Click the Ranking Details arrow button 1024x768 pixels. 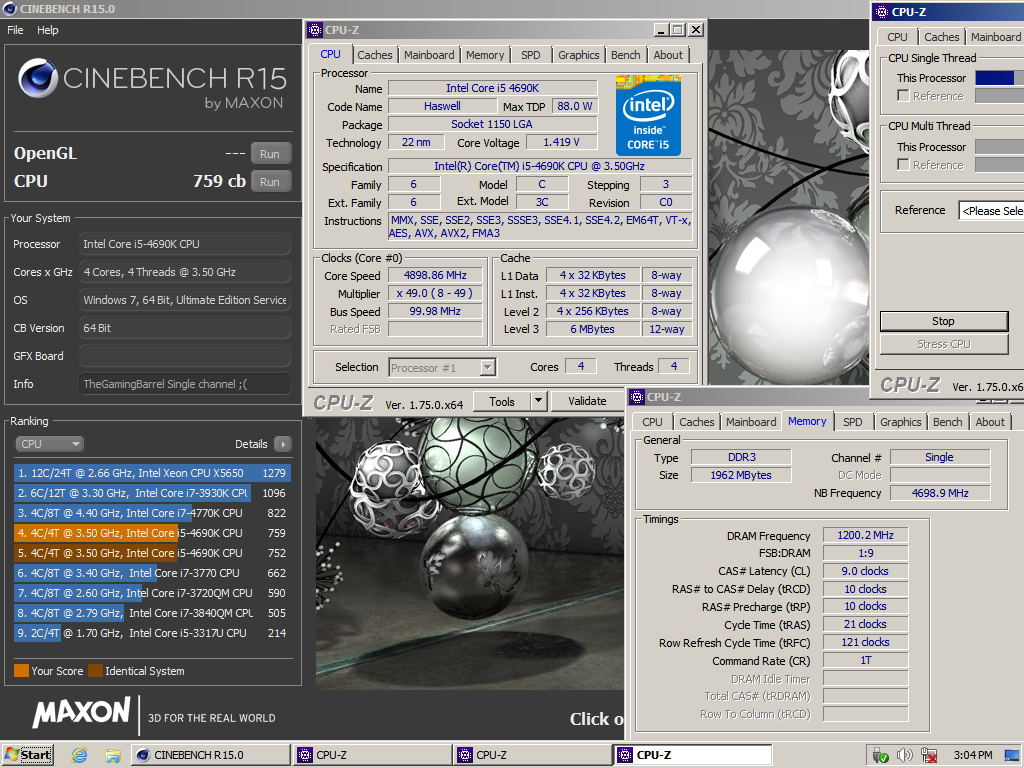(283, 444)
